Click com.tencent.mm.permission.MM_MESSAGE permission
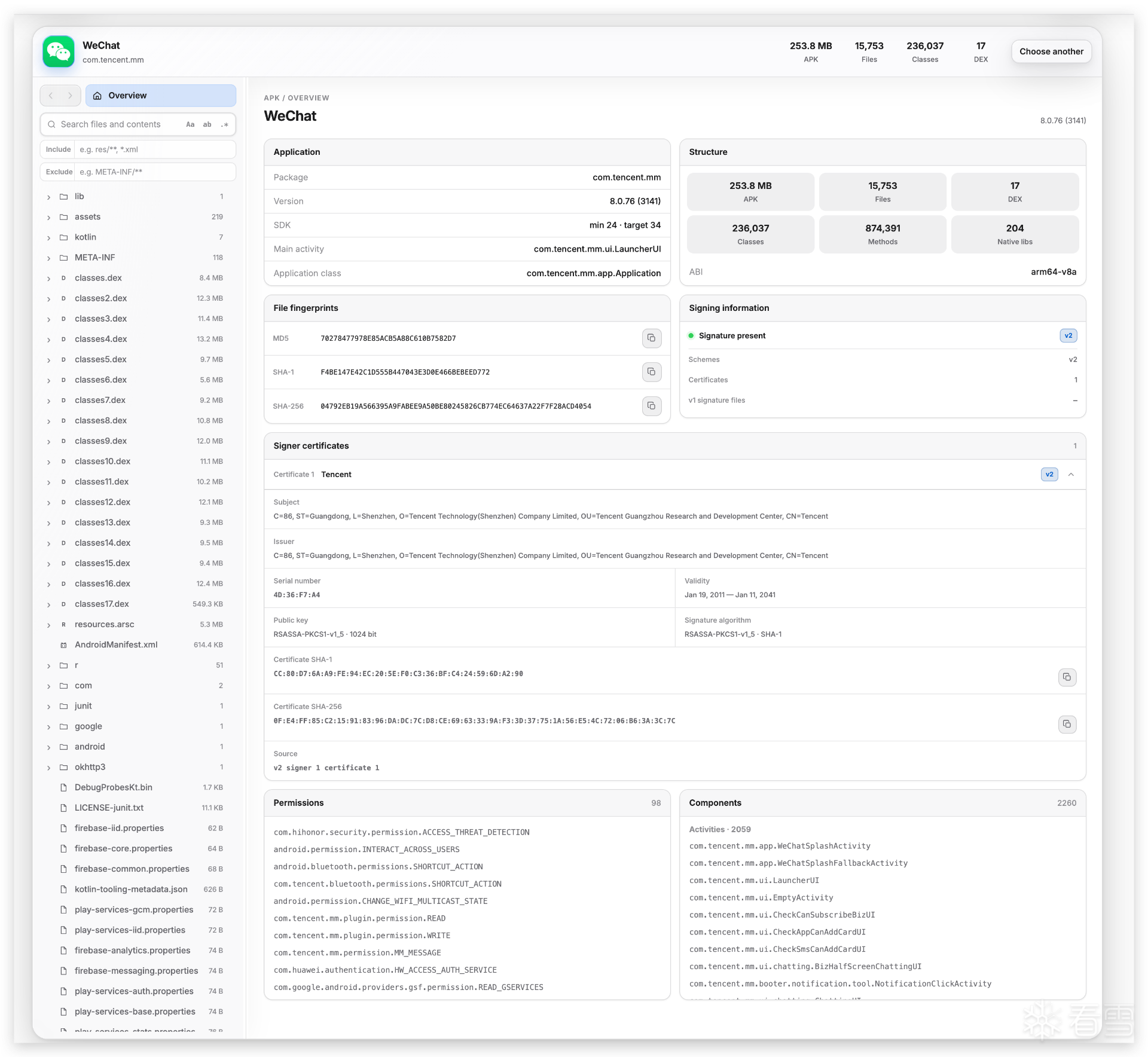The height and width of the screenshot is (1057, 1148). (357, 953)
